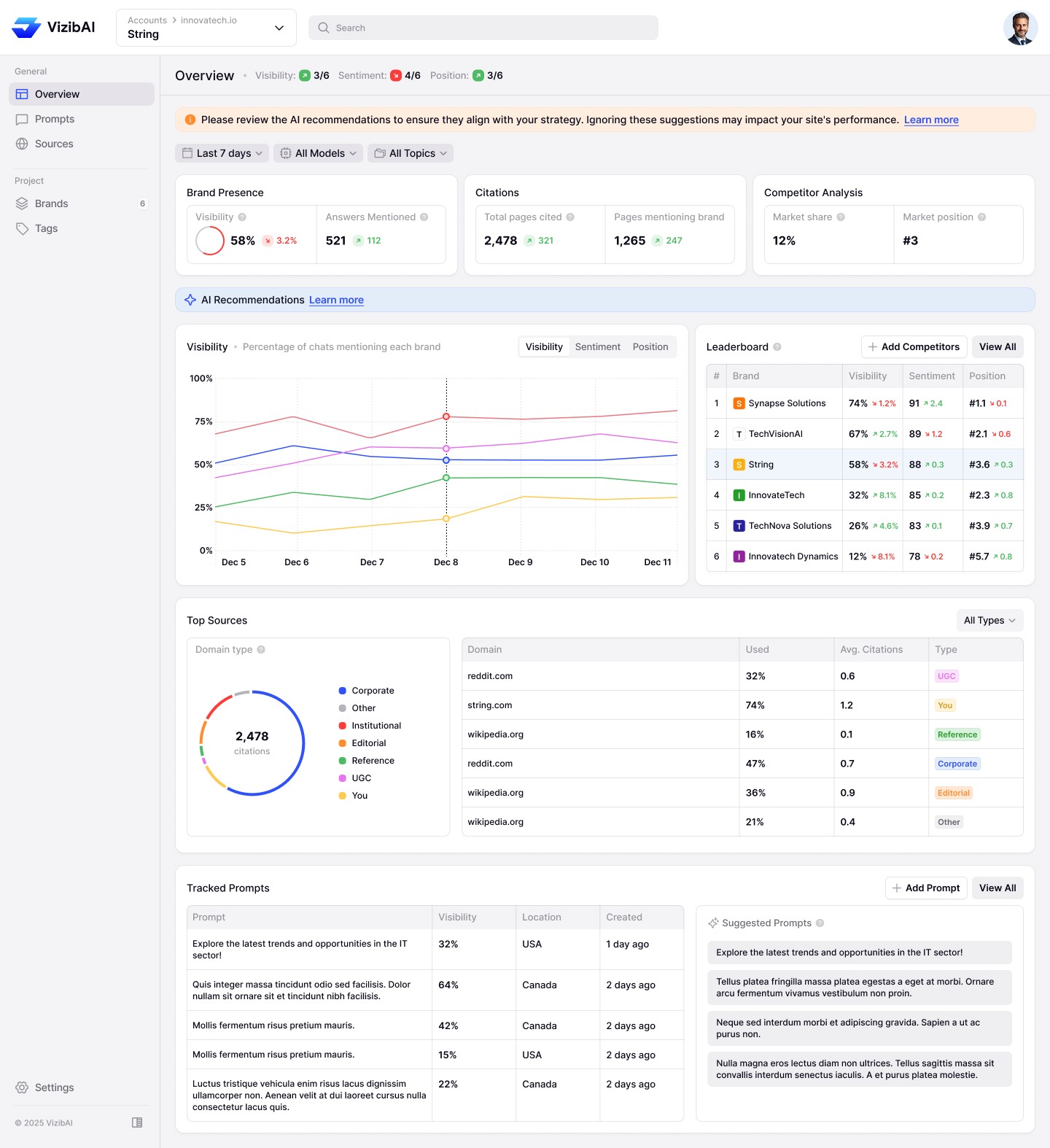Screen dimensions: 1050x1148
Task: Click Tracked Prompts View All button
Action: coord(997,888)
